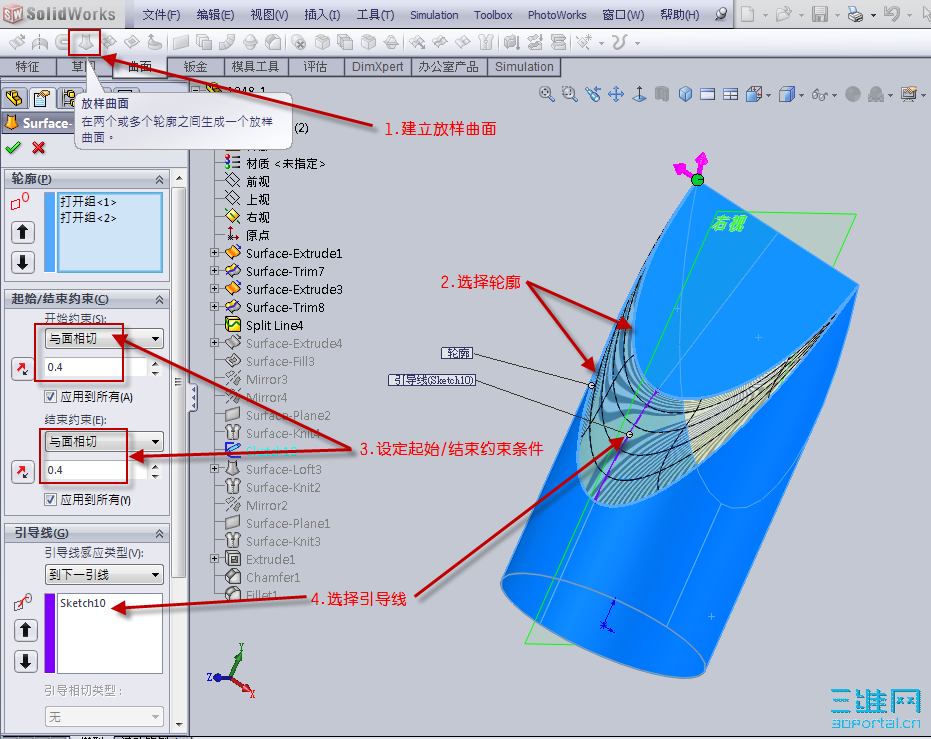Accept the surface loft with green checkmark
The height and width of the screenshot is (739, 931).
click(13, 147)
